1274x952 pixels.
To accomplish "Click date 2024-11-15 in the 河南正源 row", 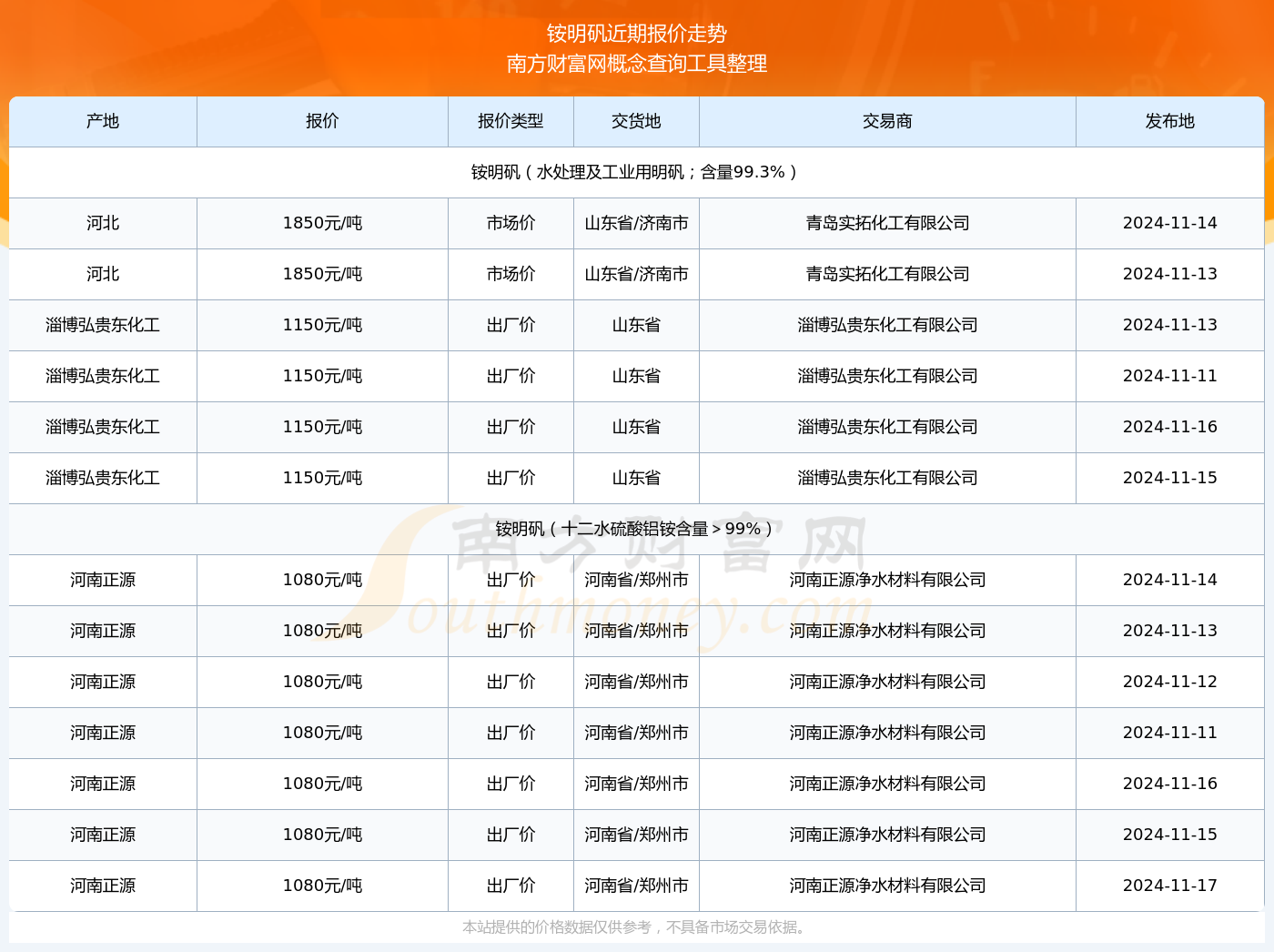I will point(1170,835).
